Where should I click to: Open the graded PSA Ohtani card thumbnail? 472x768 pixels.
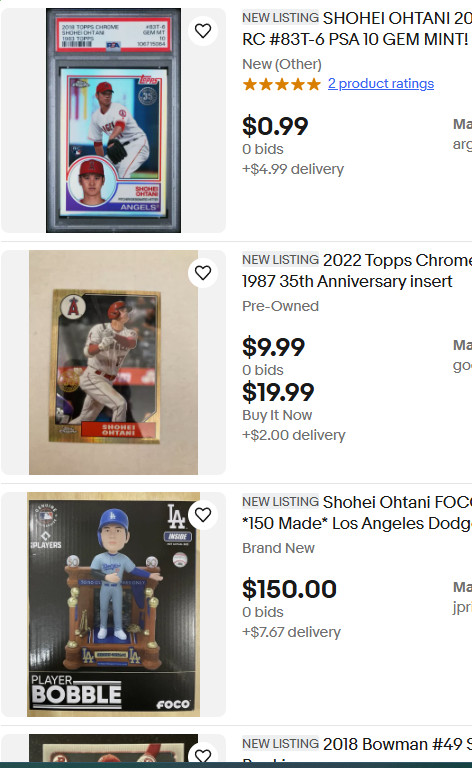point(114,120)
